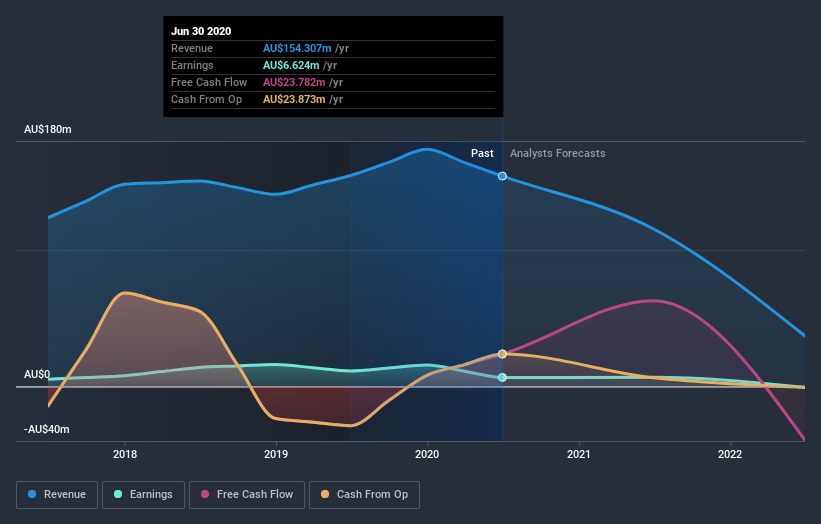Click the 2021 x-axis label

pos(579,454)
